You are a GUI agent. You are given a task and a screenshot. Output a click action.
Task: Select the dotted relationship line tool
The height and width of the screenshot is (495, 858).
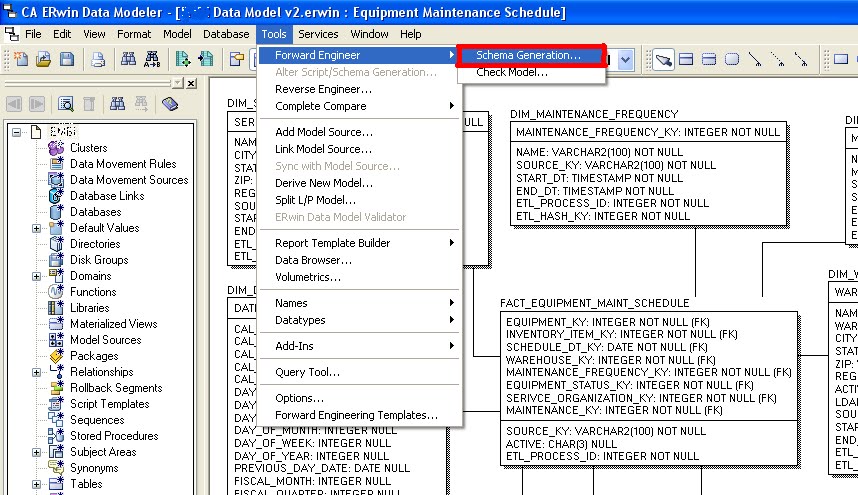click(777, 59)
